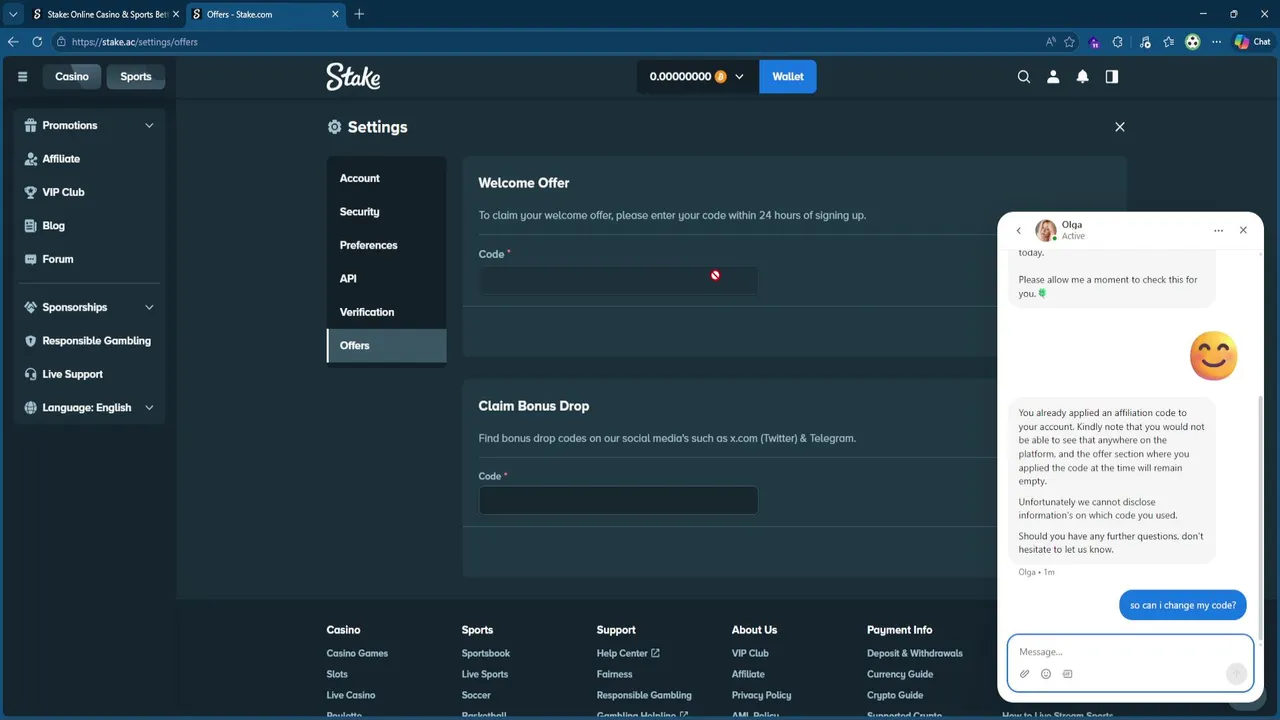The width and height of the screenshot is (1280, 720).
Task: Close the Olga chat widget
Action: [x=1243, y=230]
